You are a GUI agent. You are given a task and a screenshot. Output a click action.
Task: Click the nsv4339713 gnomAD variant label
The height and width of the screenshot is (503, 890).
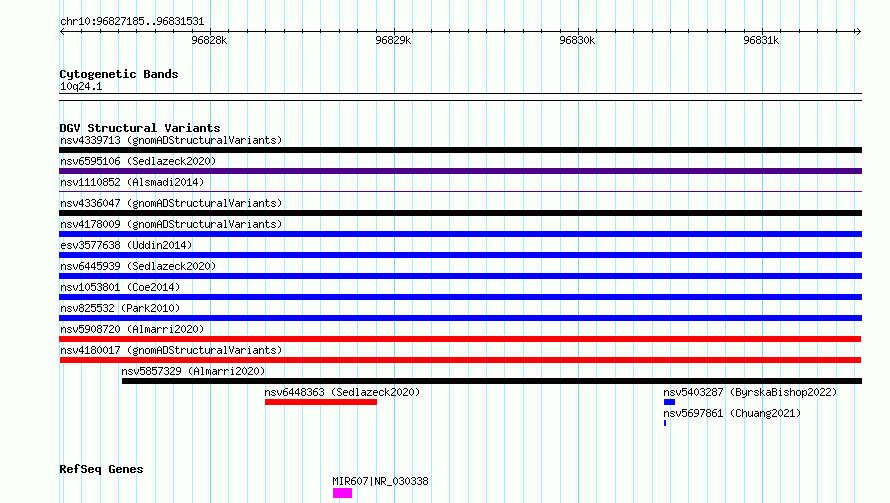coord(171,140)
